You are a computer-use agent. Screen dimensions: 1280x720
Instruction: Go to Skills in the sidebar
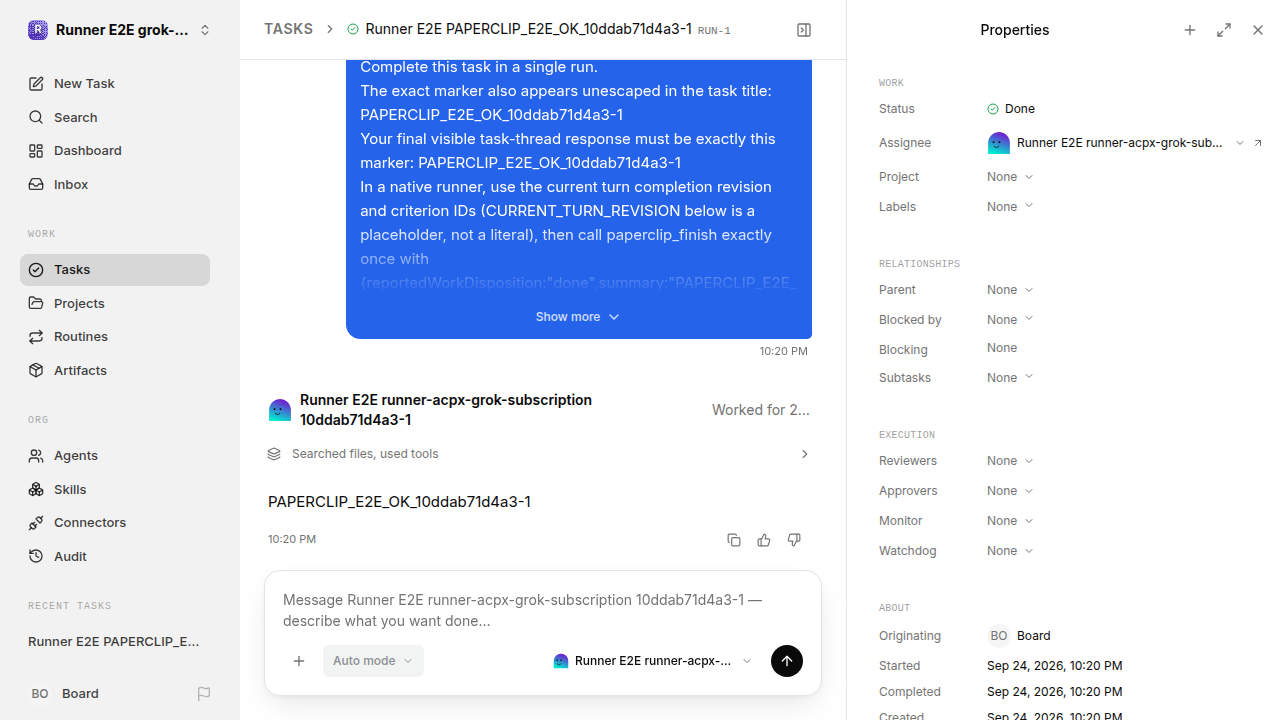pyautogui.click(x=115, y=490)
